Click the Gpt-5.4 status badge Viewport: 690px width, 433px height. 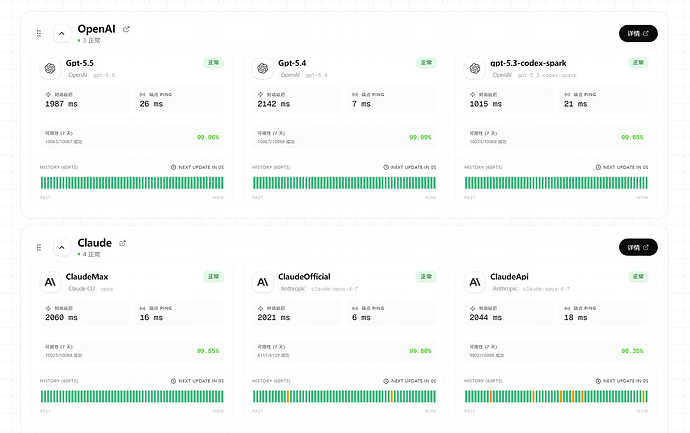click(426, 62)
